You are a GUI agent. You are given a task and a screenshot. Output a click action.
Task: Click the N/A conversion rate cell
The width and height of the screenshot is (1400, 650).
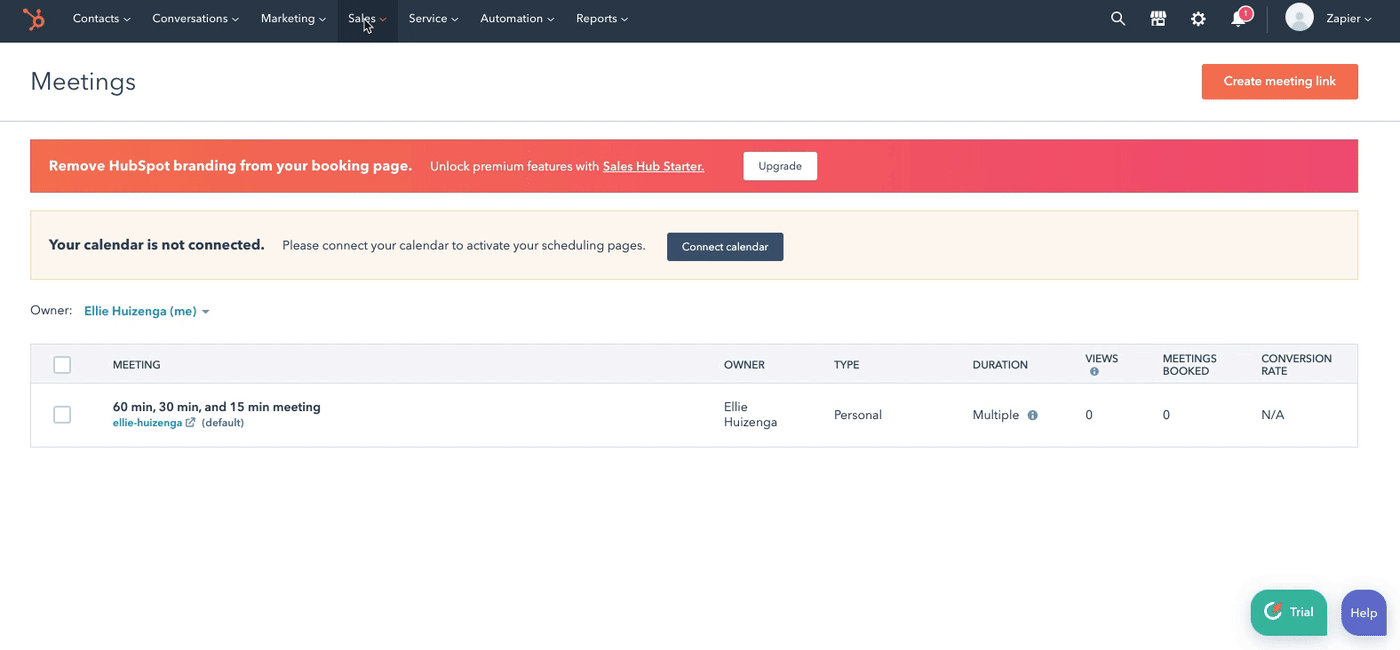point(1273,415)
